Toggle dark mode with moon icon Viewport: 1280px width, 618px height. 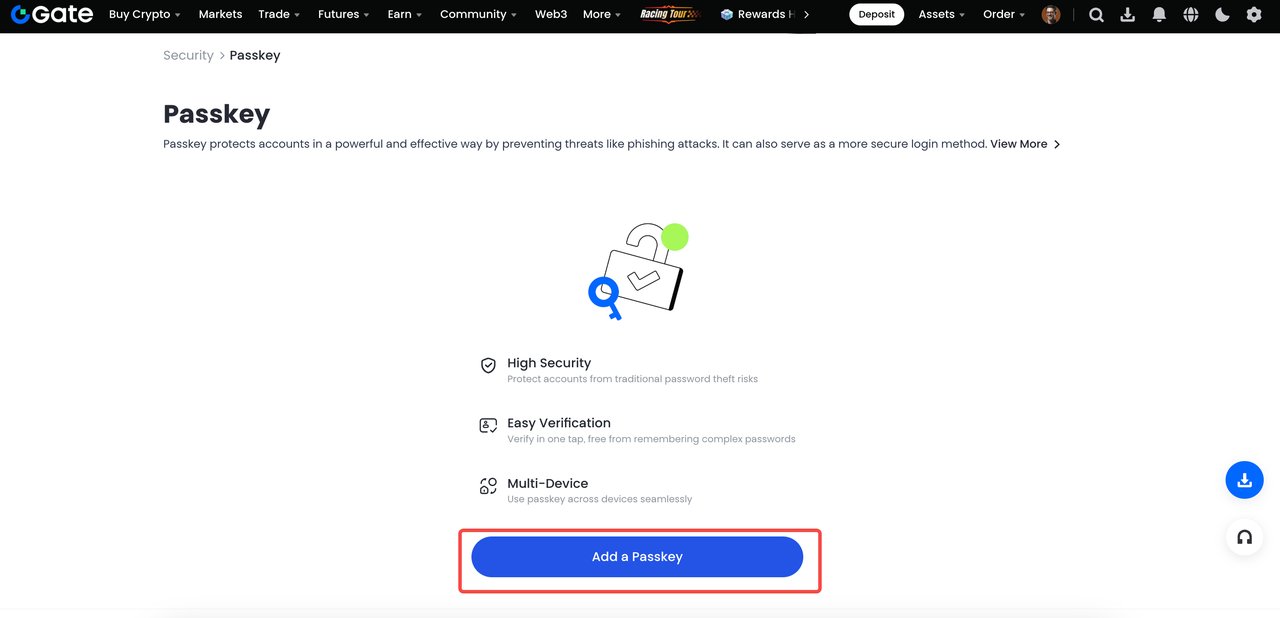click(1222, 15)
